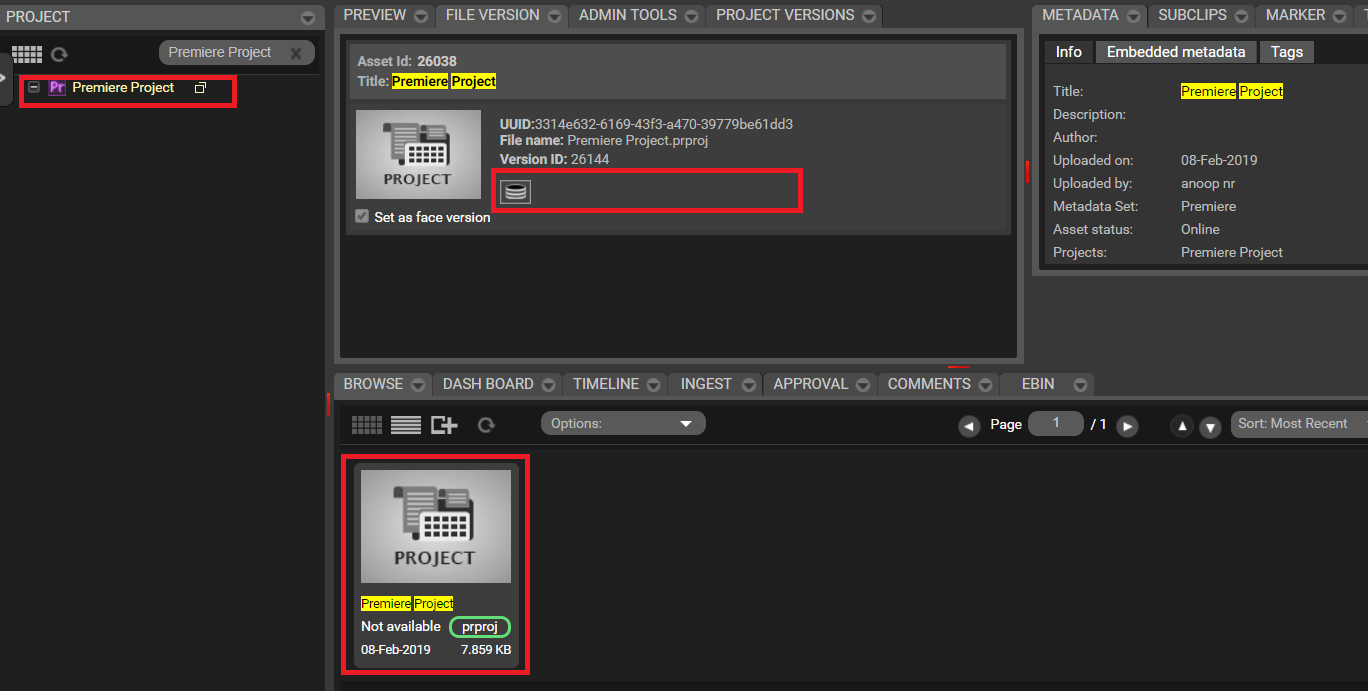
Task: Open the COMMENTS tab dropdown arrow
Action: 986,385
